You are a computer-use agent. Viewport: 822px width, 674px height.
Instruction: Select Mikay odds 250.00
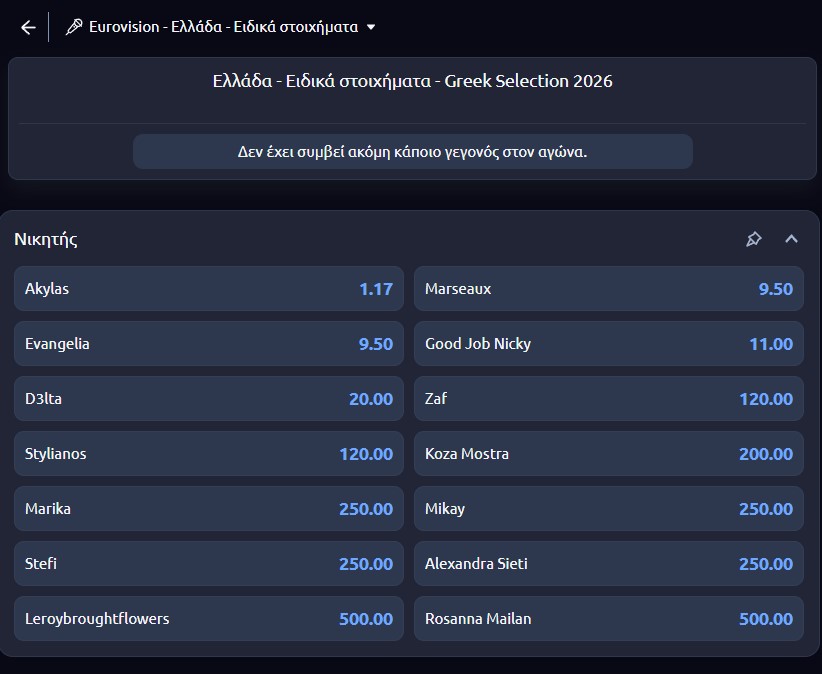608,509
